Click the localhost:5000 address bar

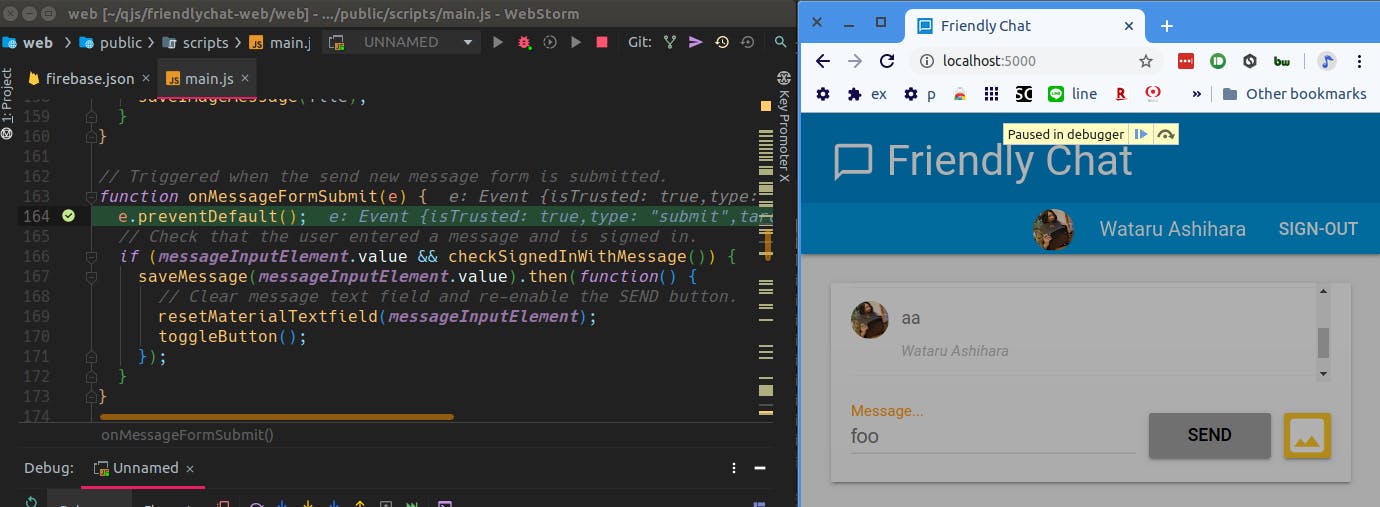point(1035,61)
